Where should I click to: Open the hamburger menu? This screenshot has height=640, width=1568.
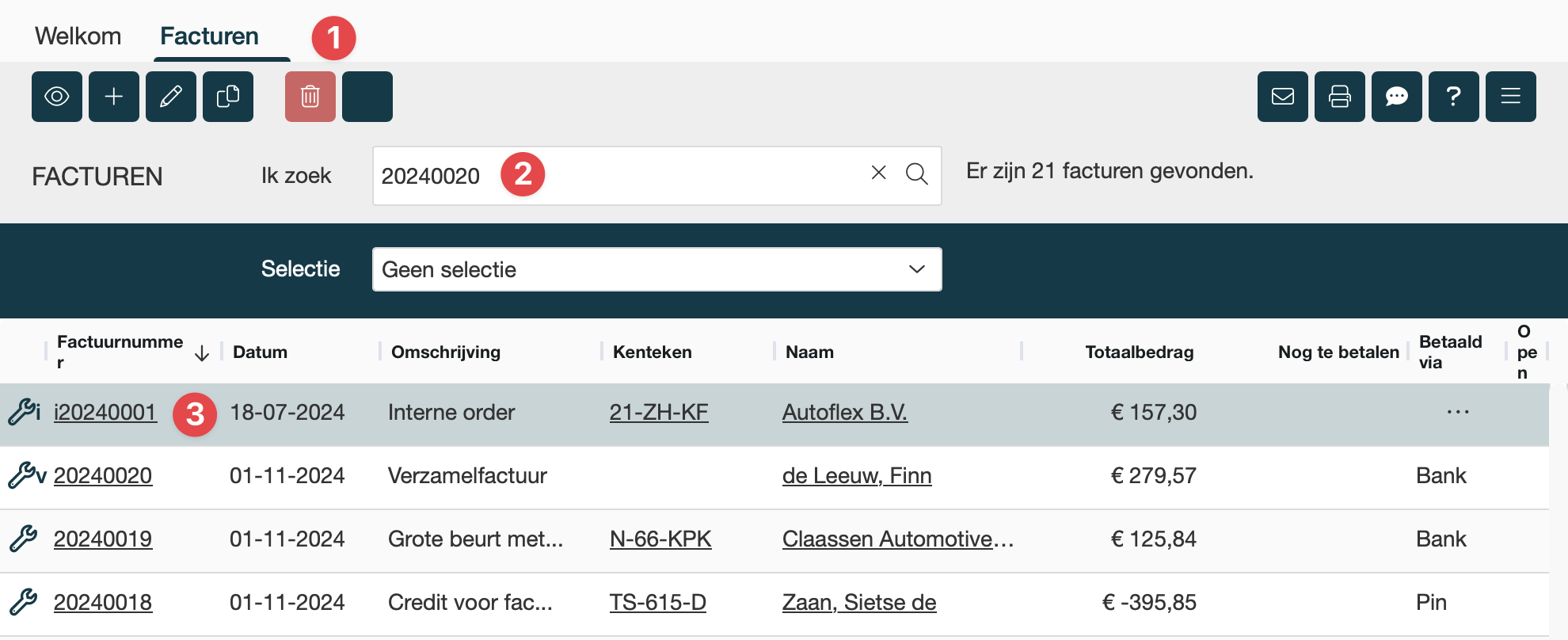(x=1511, y=97)
